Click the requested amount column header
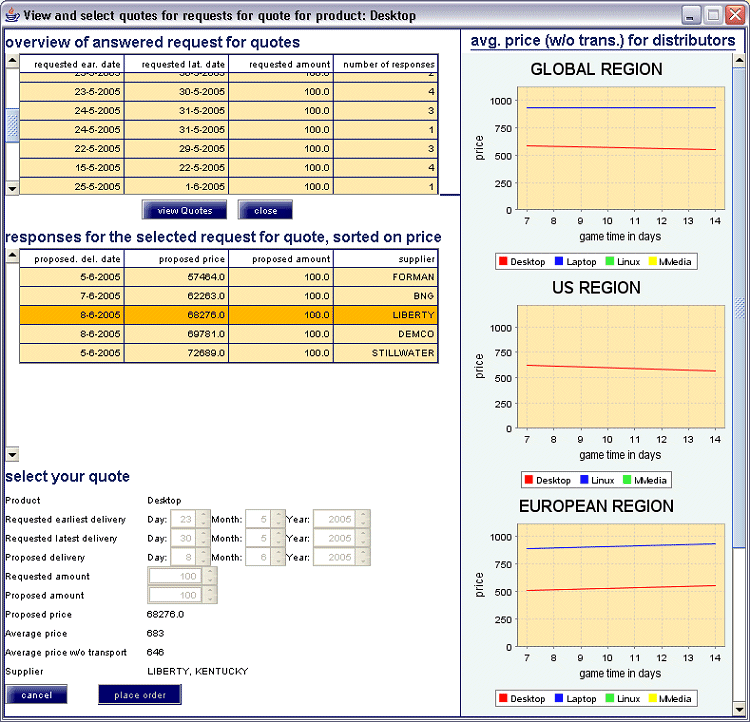Image resolution: width=750 pixels, height=722 pixels. click(x=281, y=64)
